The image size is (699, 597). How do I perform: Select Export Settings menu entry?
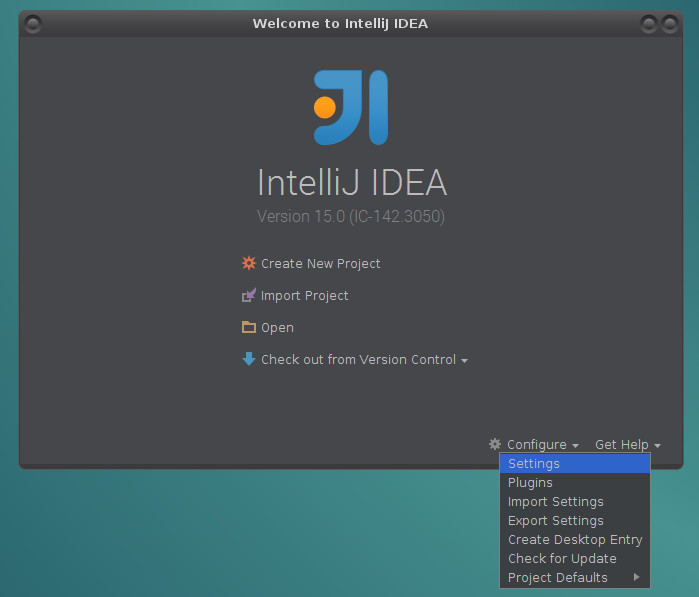click(x=575, y=520)
